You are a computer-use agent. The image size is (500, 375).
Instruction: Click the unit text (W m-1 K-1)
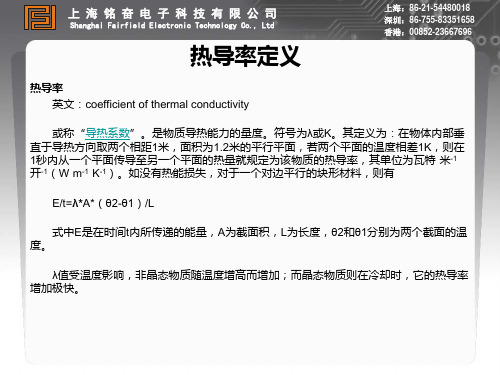click(x=83, y=173)
